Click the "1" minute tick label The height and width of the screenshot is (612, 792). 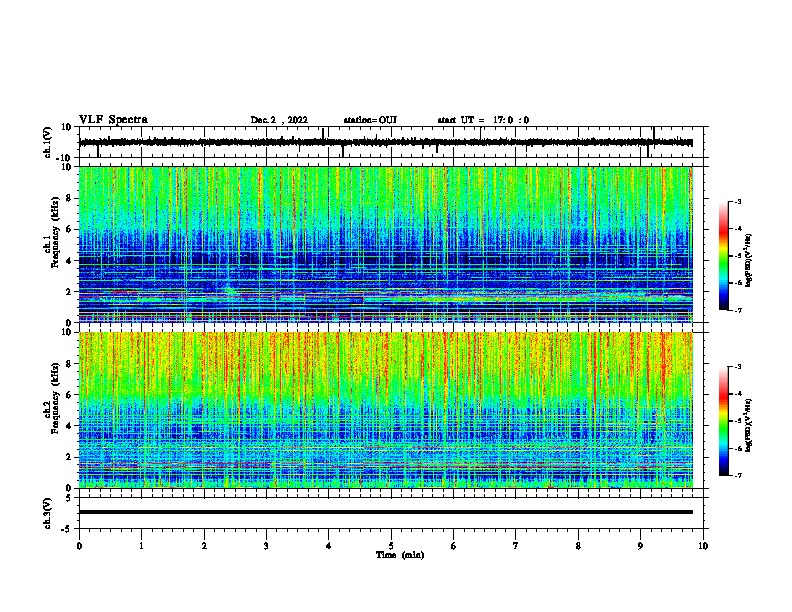[x=141, y=546]
